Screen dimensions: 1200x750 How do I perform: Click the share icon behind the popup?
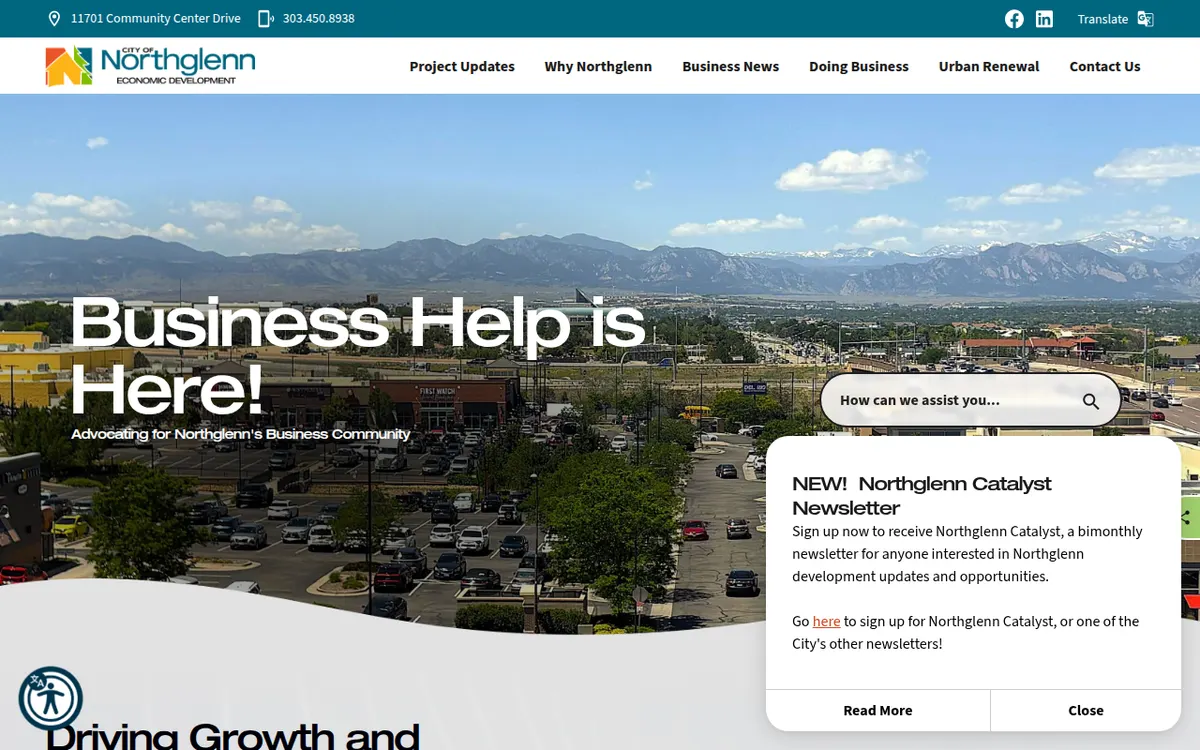click(x=1188, y=517)
